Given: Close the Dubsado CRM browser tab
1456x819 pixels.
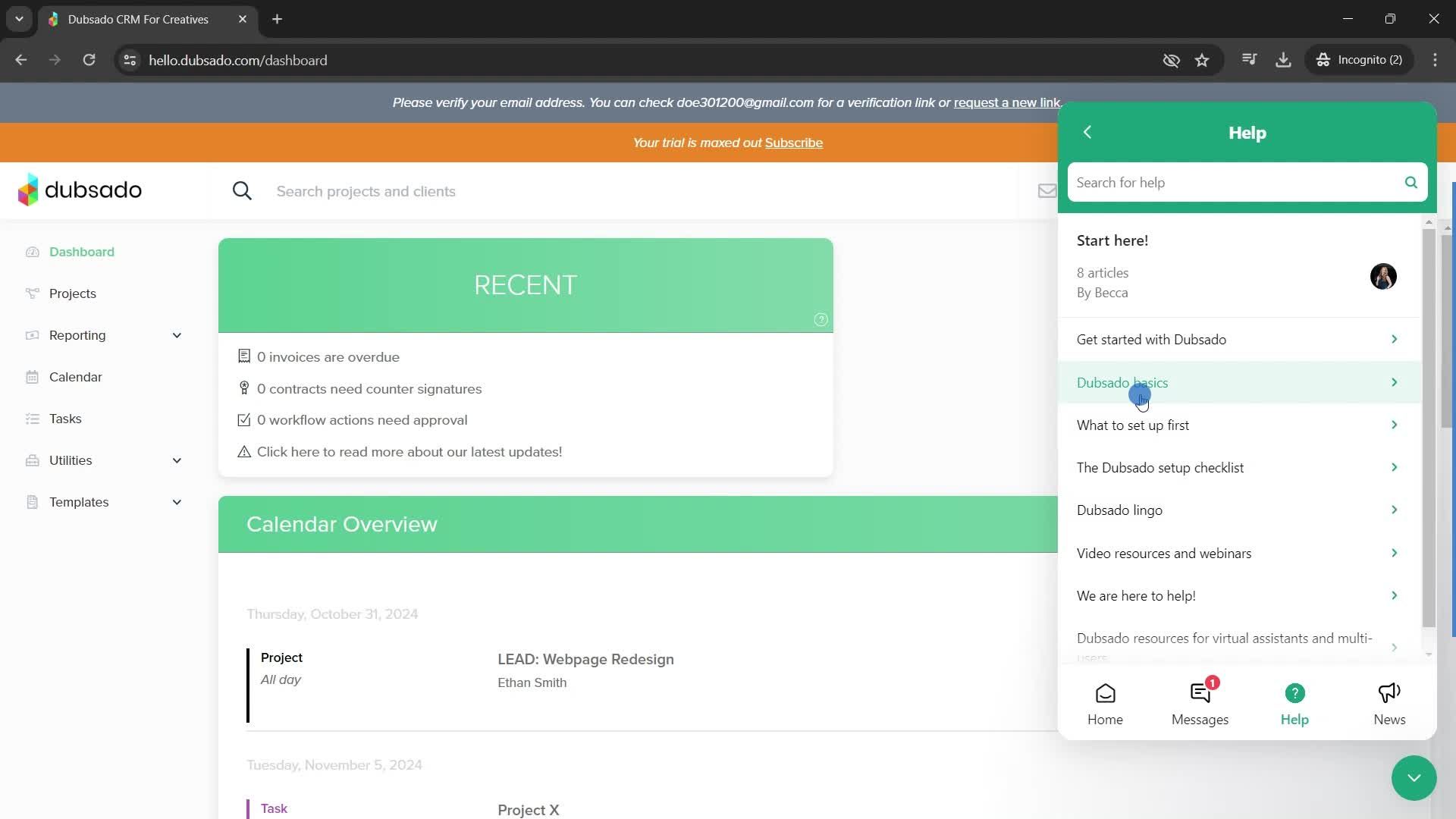Looking at the screenshot, I should pos(243,19).
